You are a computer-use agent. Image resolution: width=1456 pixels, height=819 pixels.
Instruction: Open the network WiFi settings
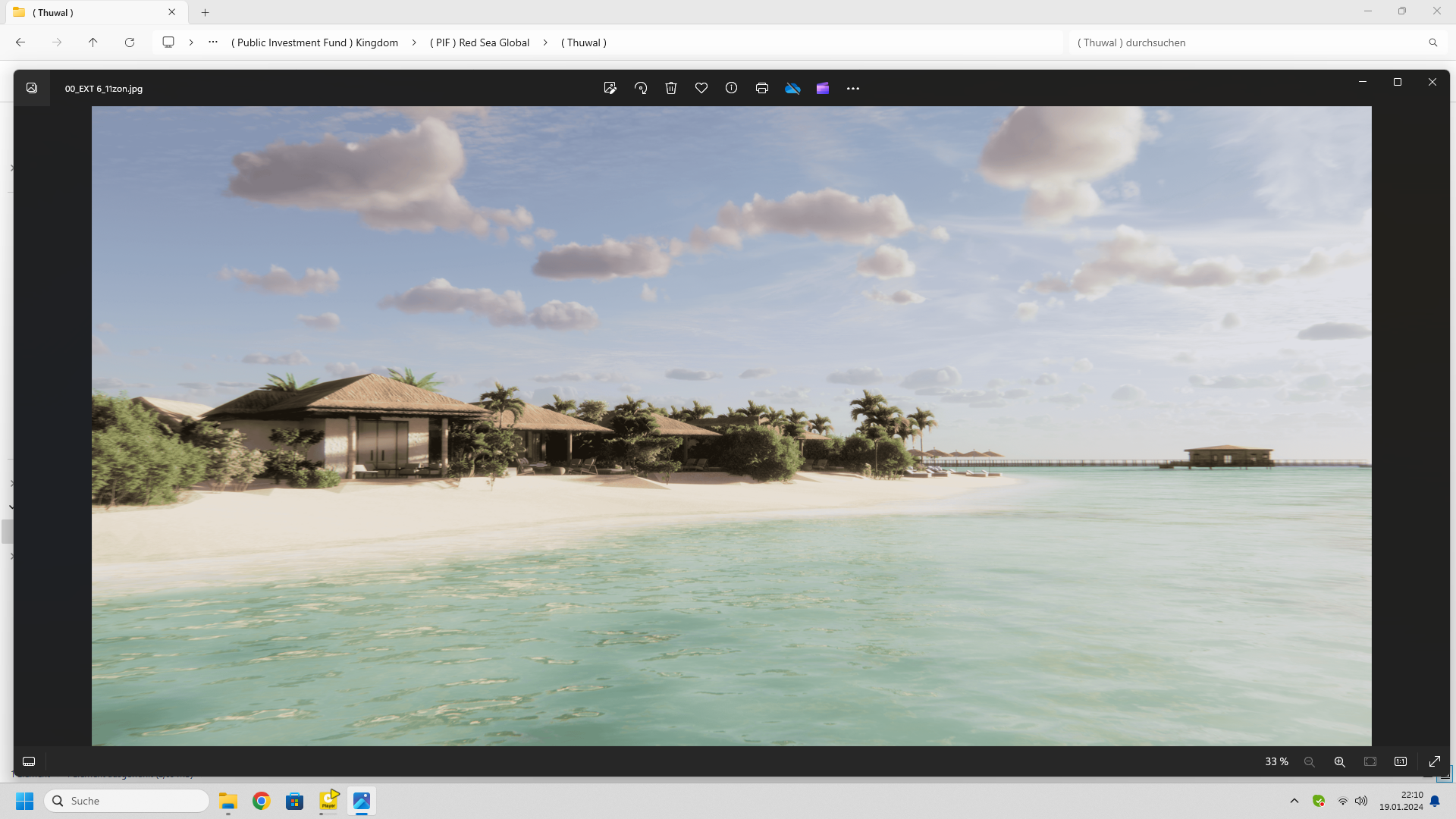click(1343, 801)
